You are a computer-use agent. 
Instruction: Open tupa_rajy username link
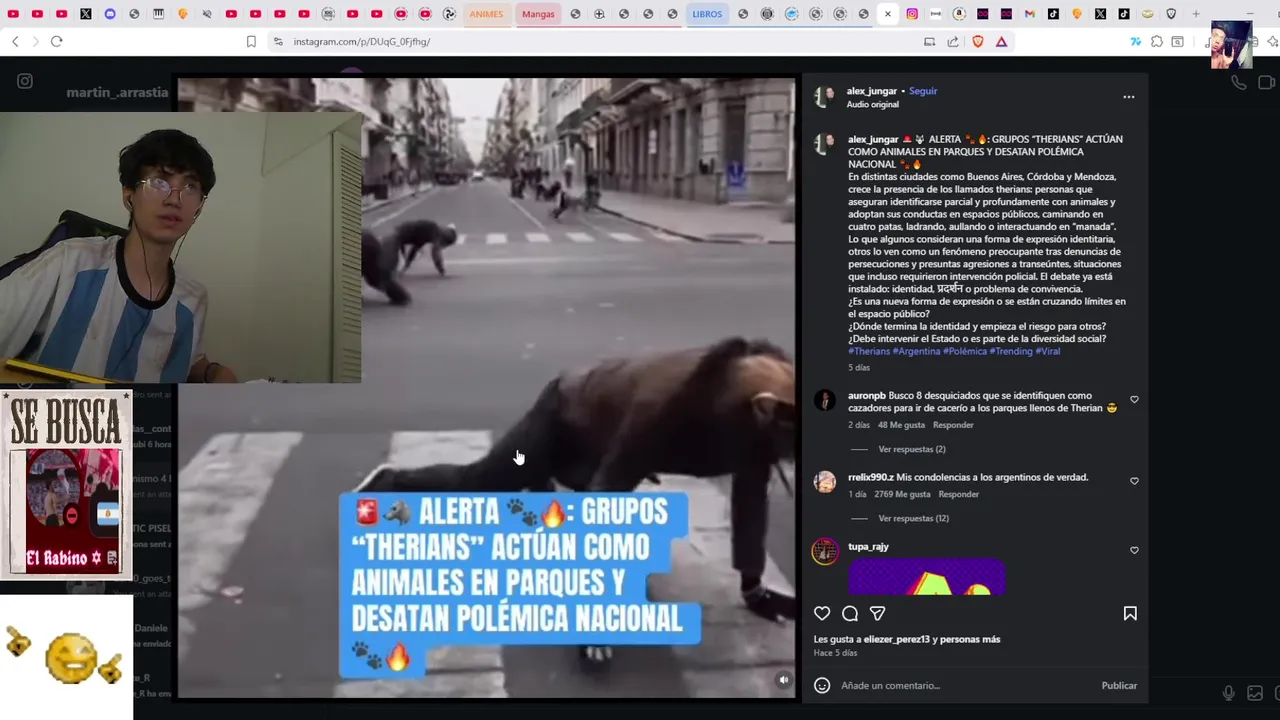(x=868, y=547)
